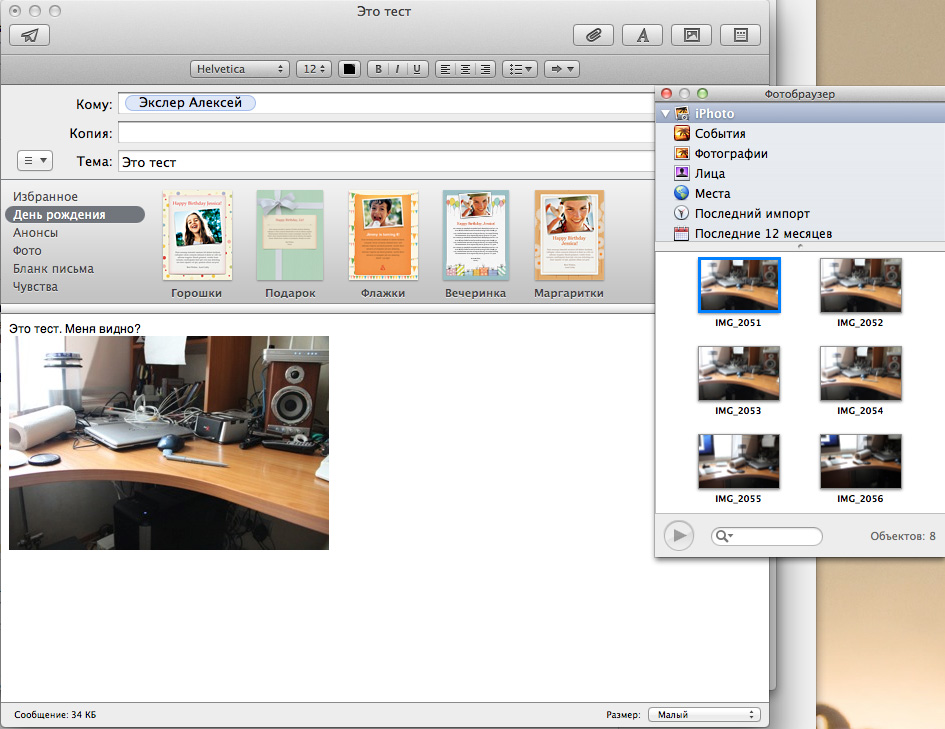The width and height of the screenshot is (945, 729).
Task: Open the photo browser toolbar icon
Action: 691,34
